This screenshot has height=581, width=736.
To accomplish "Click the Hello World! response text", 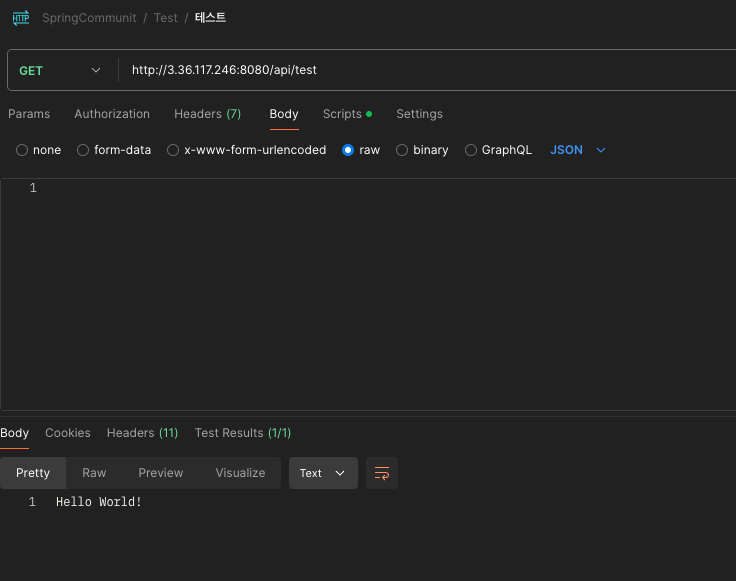I will click(99, 502).
